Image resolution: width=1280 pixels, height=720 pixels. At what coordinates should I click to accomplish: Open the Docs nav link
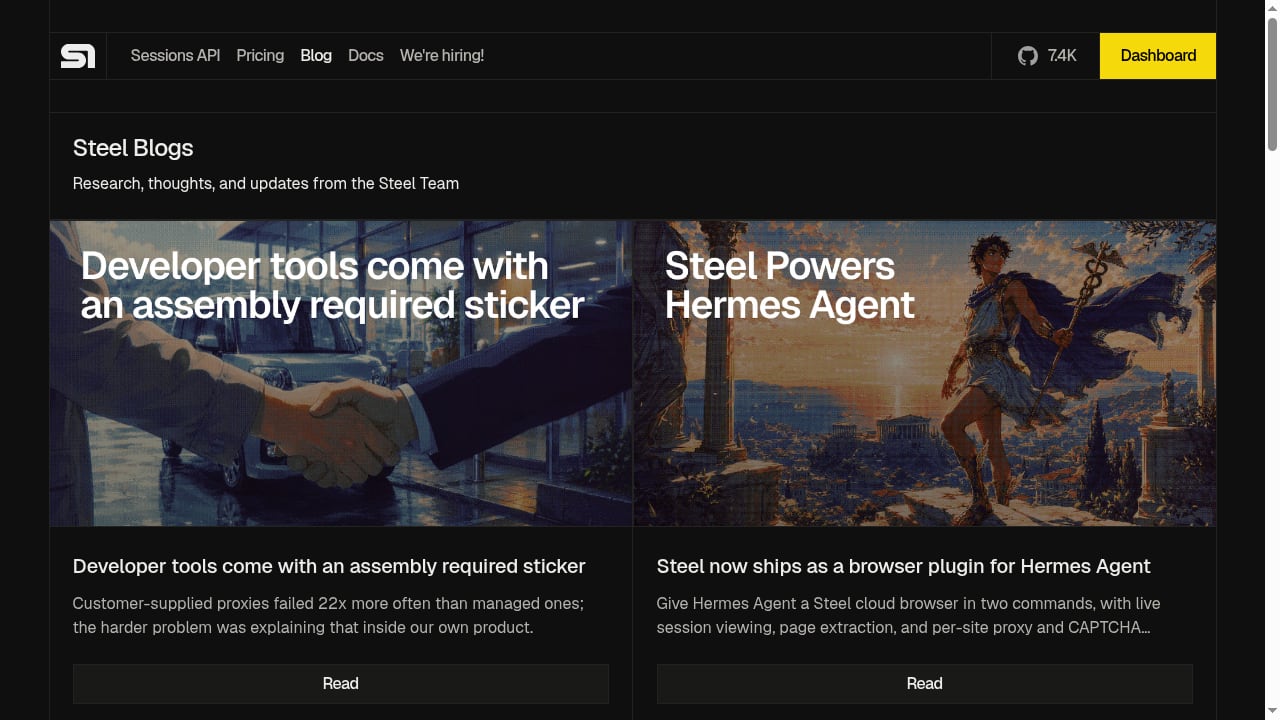(366, 56)
